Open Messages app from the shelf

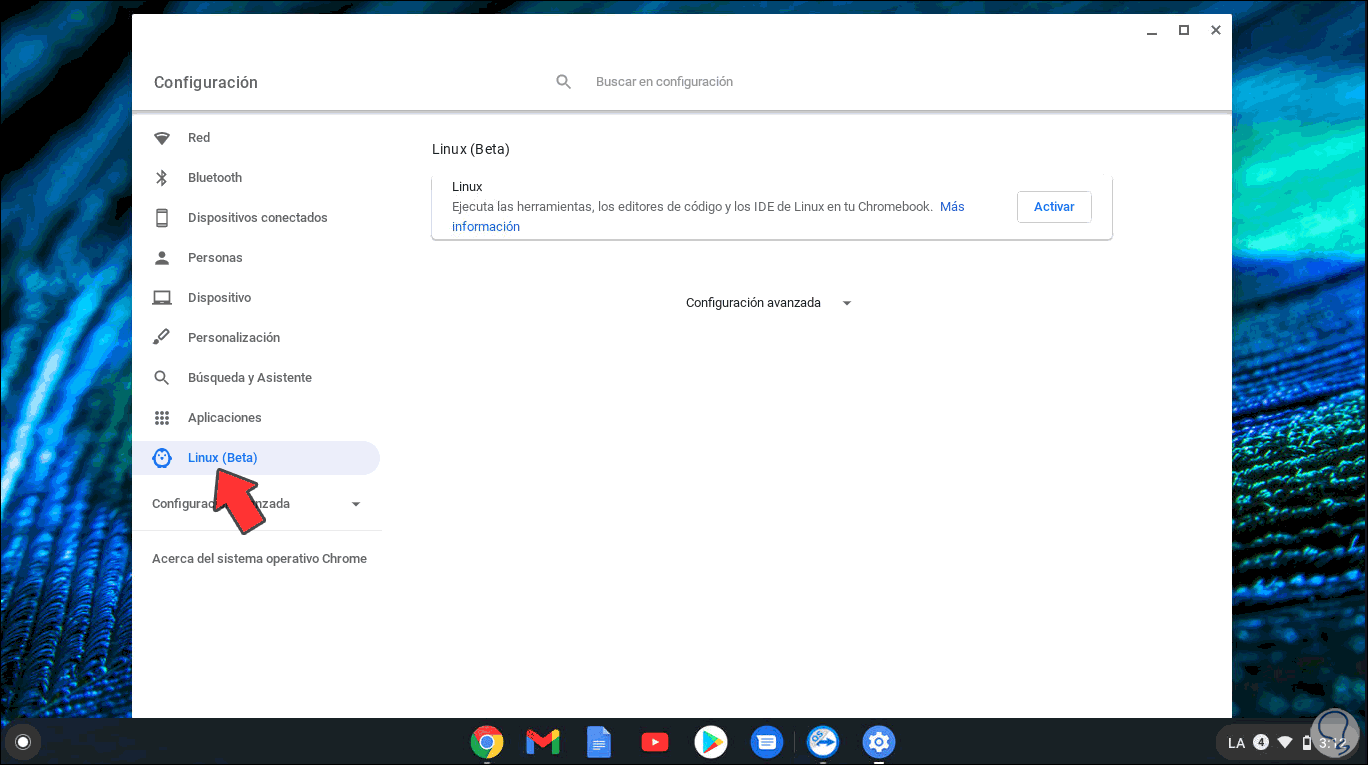767,742
